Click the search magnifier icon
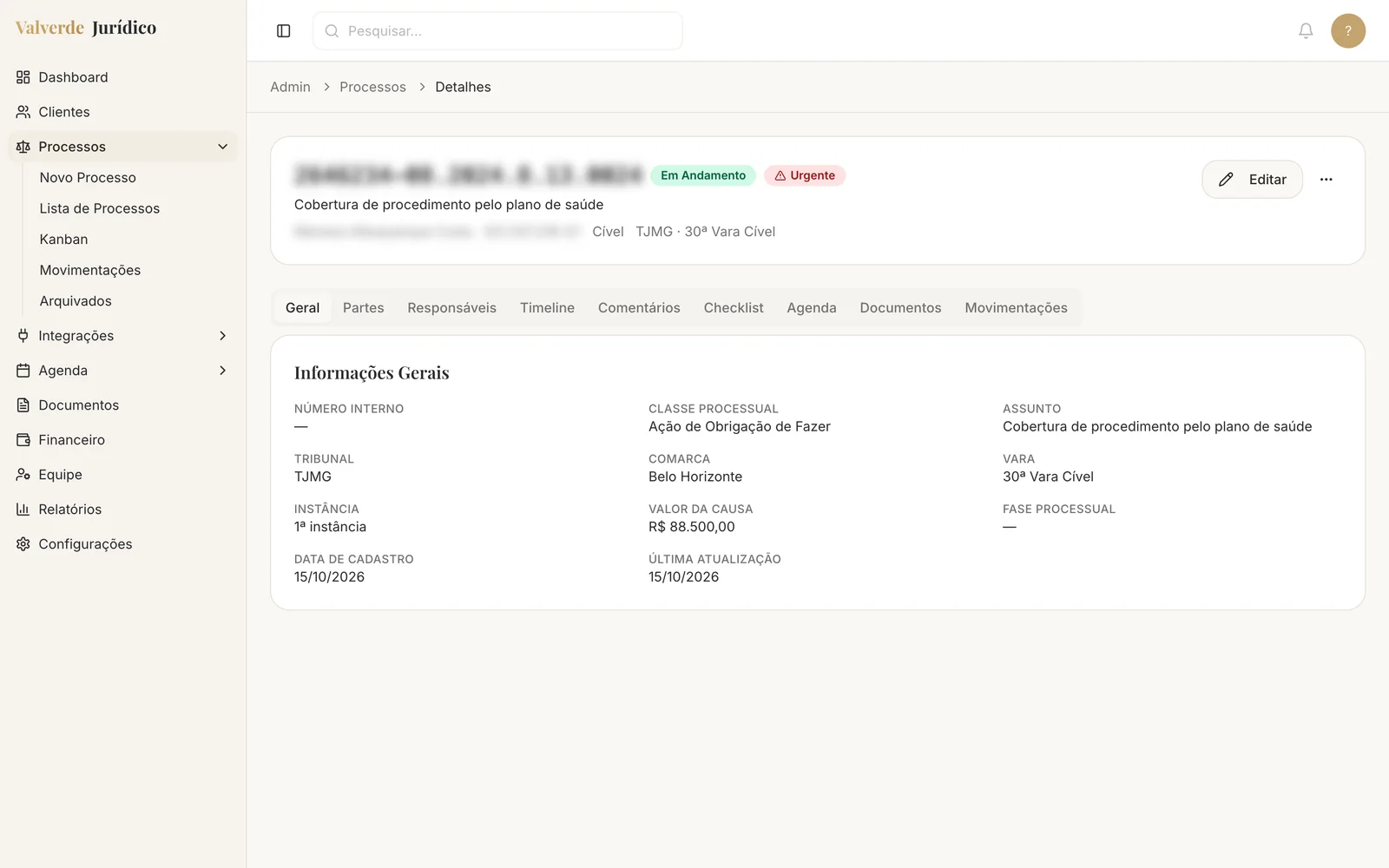1389x868 pixels. 332,31
